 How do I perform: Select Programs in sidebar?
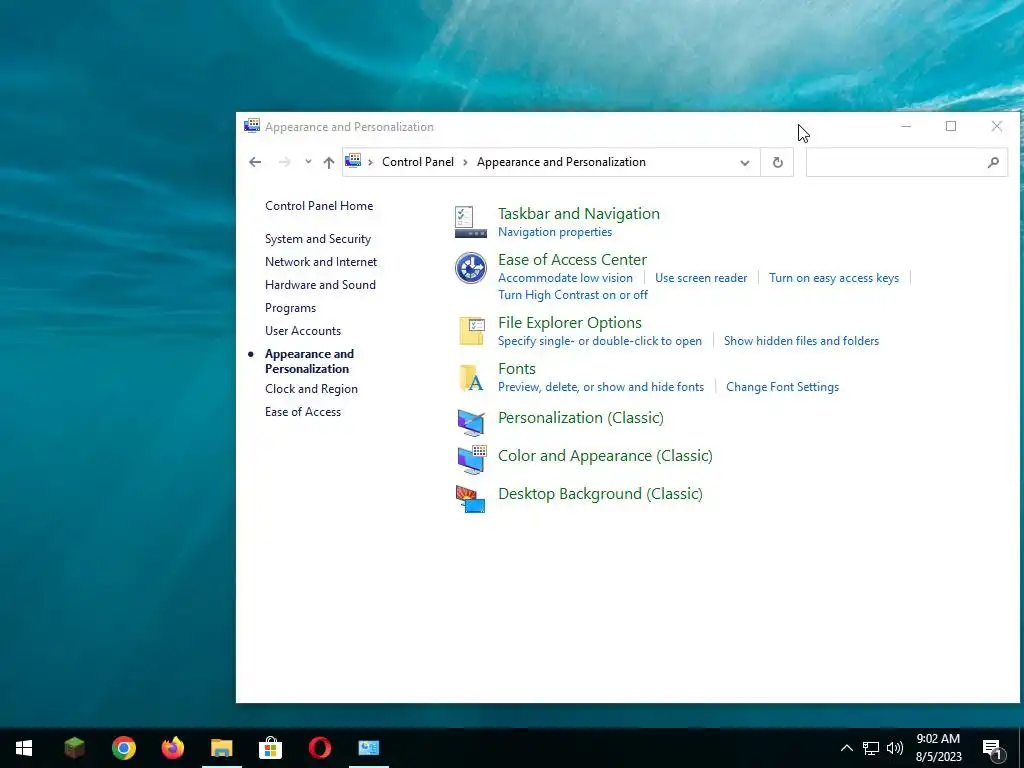click(291, 308)
